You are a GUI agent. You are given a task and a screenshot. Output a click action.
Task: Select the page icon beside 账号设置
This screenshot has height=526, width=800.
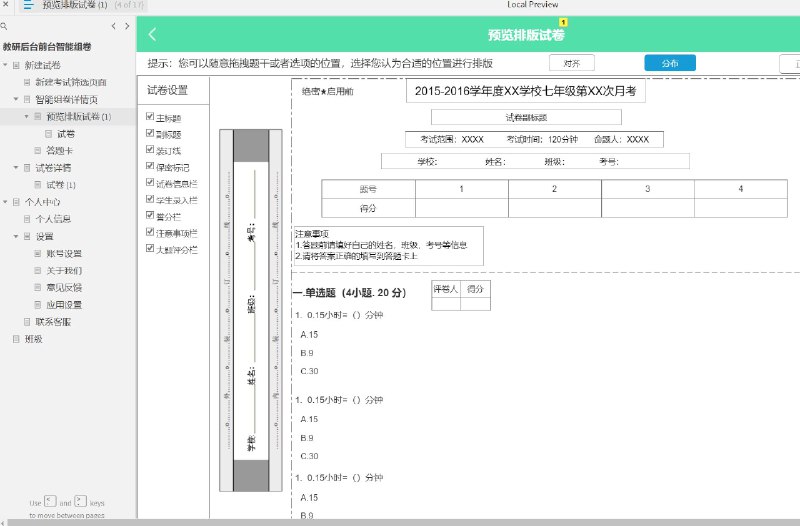[38, 254]
